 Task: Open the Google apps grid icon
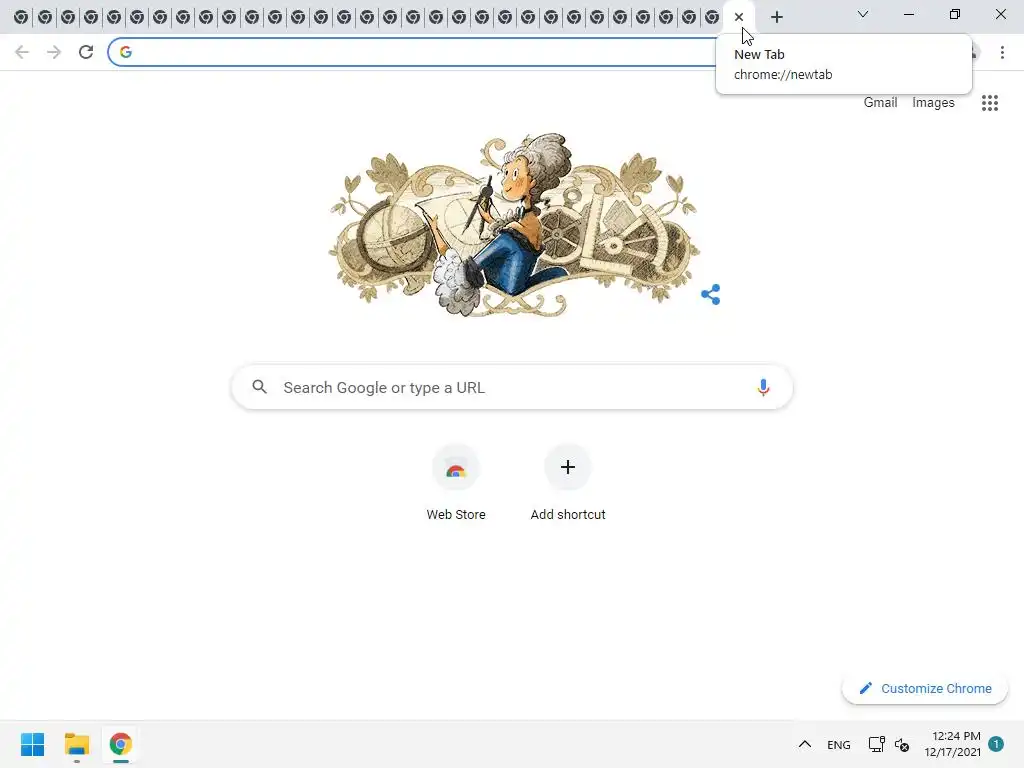(989, 103)
